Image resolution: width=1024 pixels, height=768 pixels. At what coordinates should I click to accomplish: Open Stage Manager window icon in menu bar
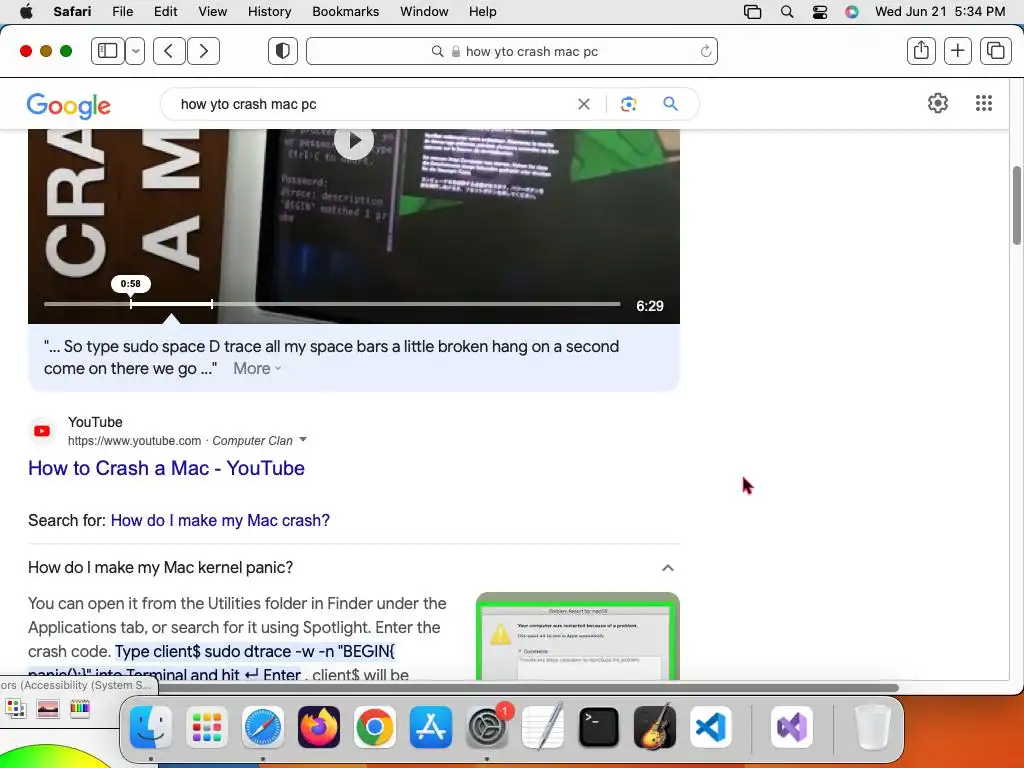pos(752,11)
